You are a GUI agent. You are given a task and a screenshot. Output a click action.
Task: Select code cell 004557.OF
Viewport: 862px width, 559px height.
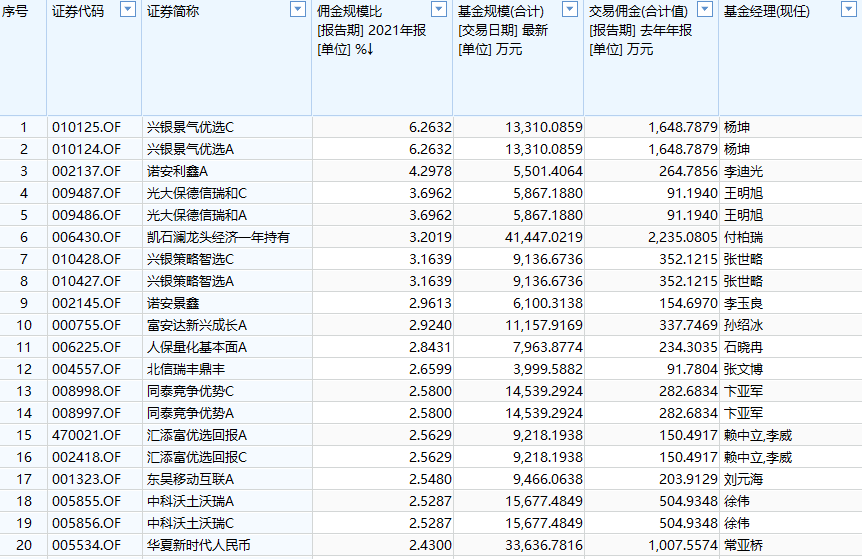pyautogui.click(x=86, y=369)
